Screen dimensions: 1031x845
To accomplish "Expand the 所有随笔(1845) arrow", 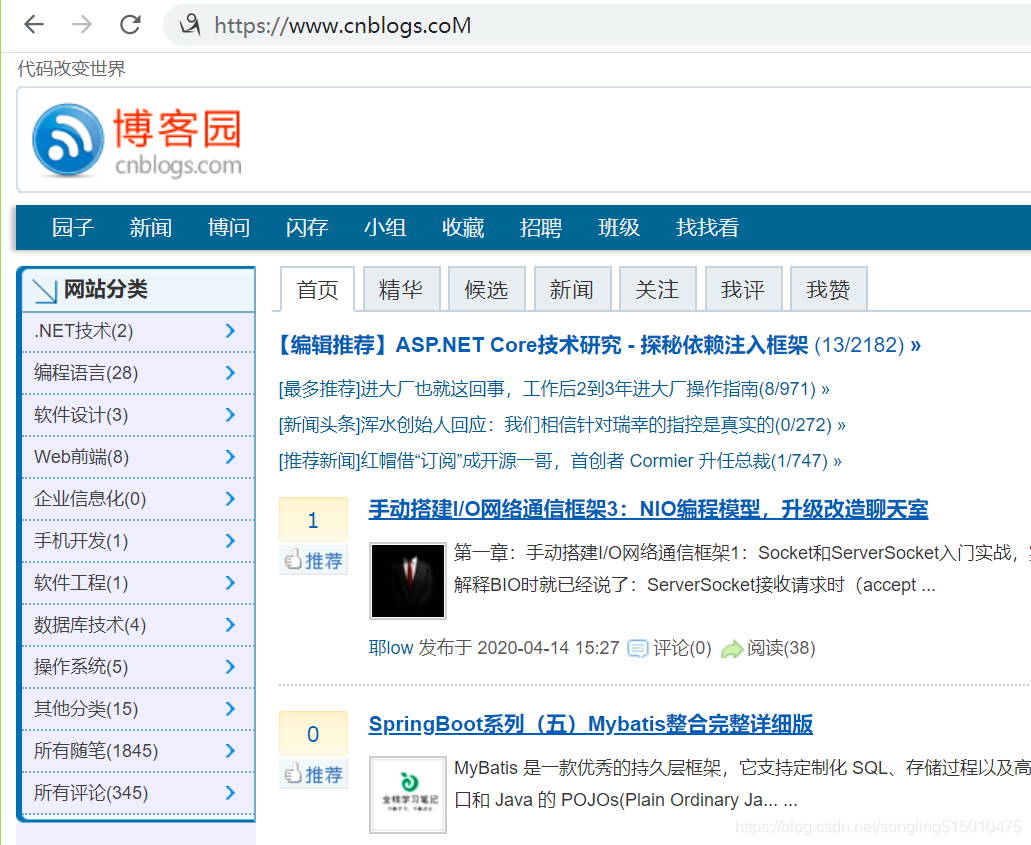I will 230,751.
